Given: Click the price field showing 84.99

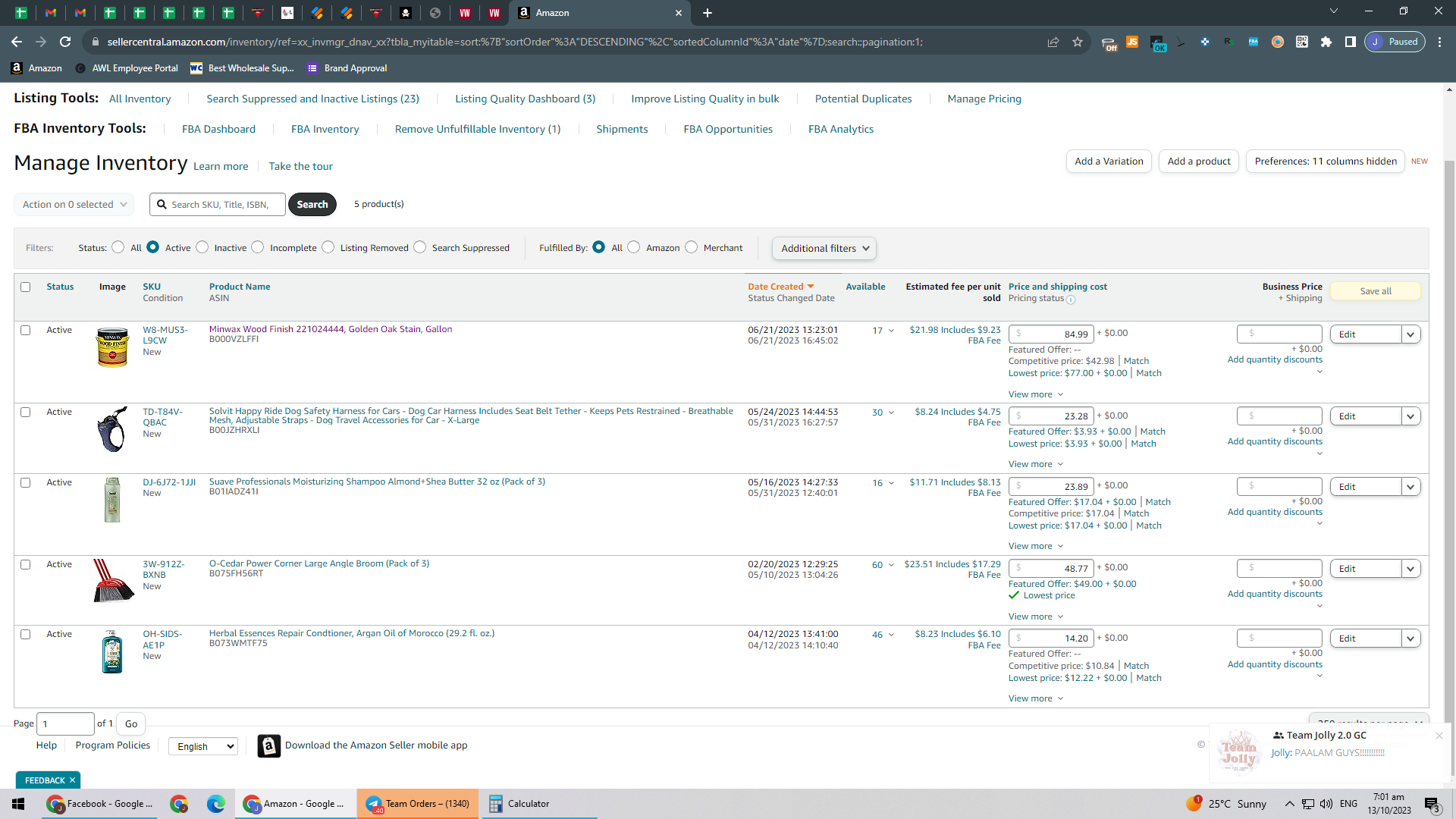Looking at the screenshot, I should [x=1051, y=334].
